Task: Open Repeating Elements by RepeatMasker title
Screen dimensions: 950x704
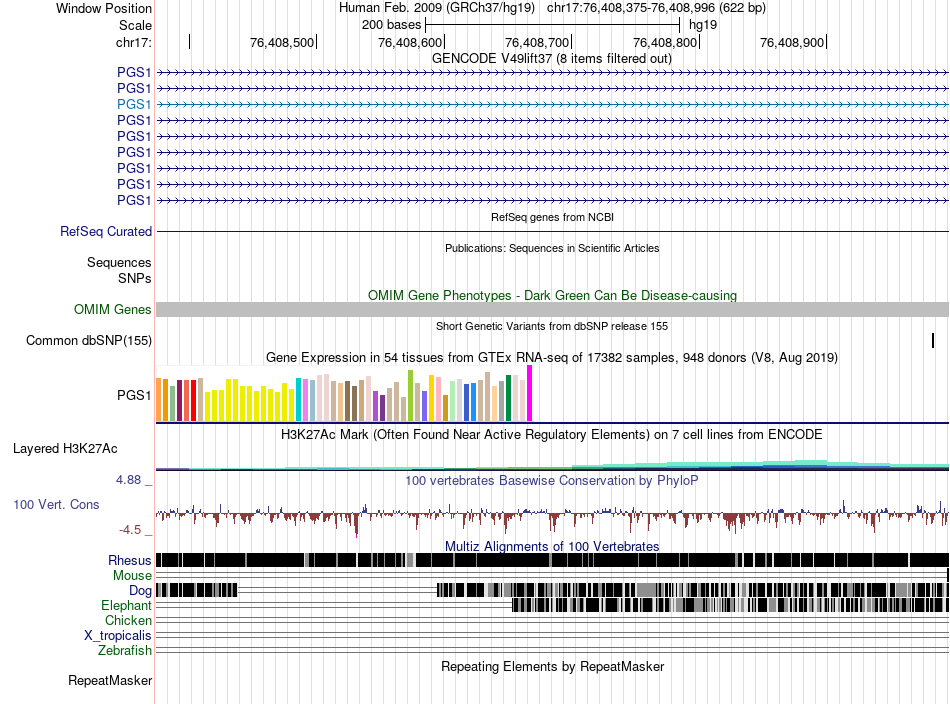Action: [552, 667]
